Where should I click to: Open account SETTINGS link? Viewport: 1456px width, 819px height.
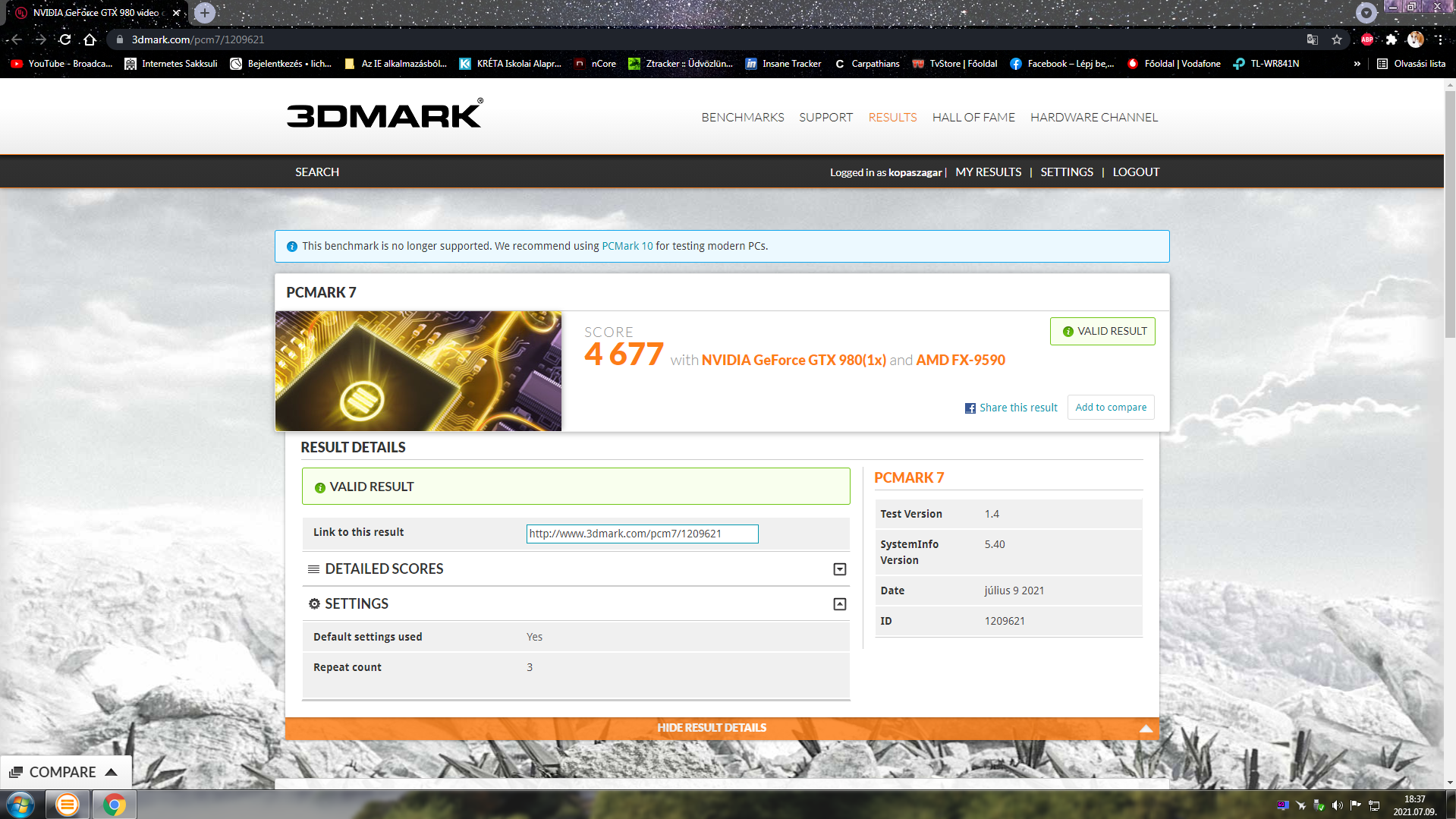point(1066,172)
